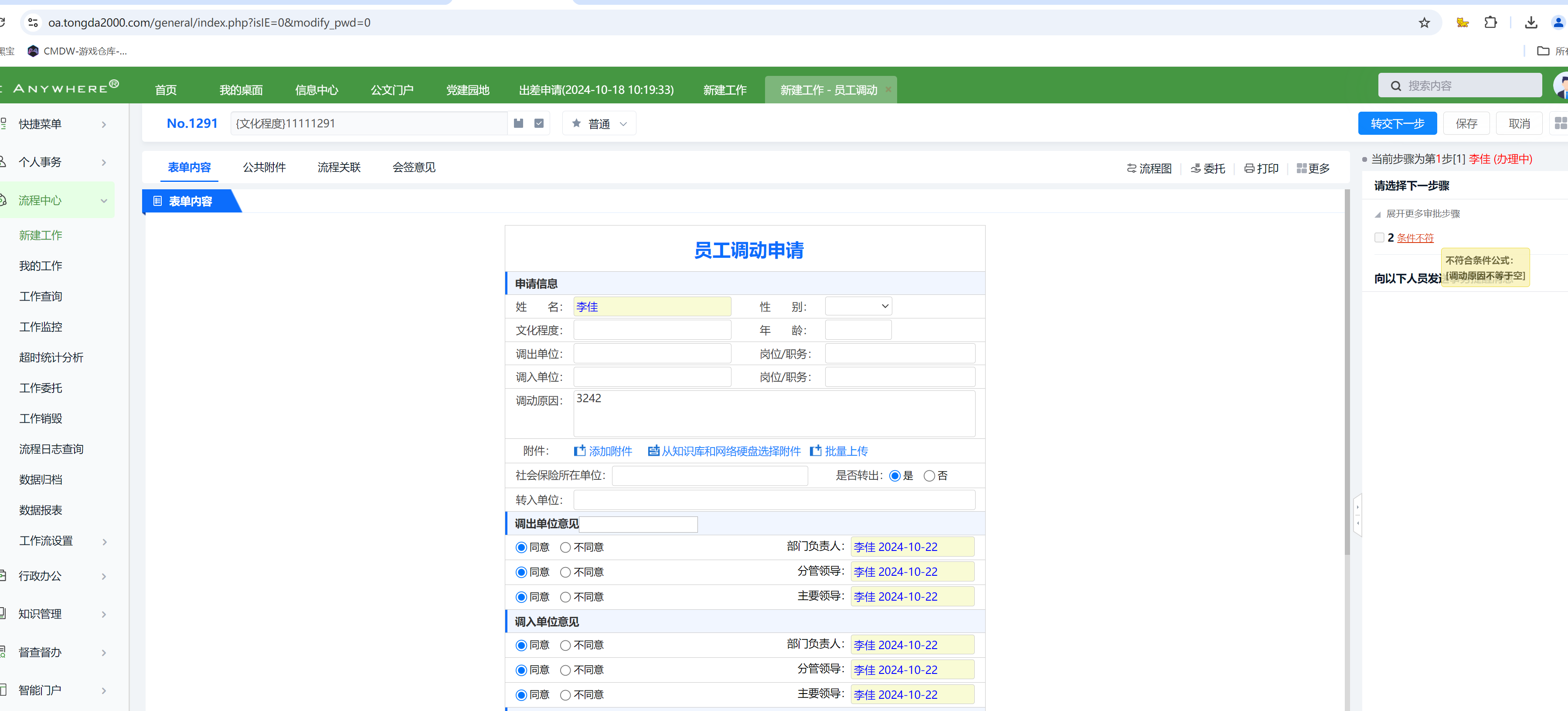The height and width of the screenshot is (711, 1568).
Task: Open the 首页 top navigation tab
Action: point(166,90)
